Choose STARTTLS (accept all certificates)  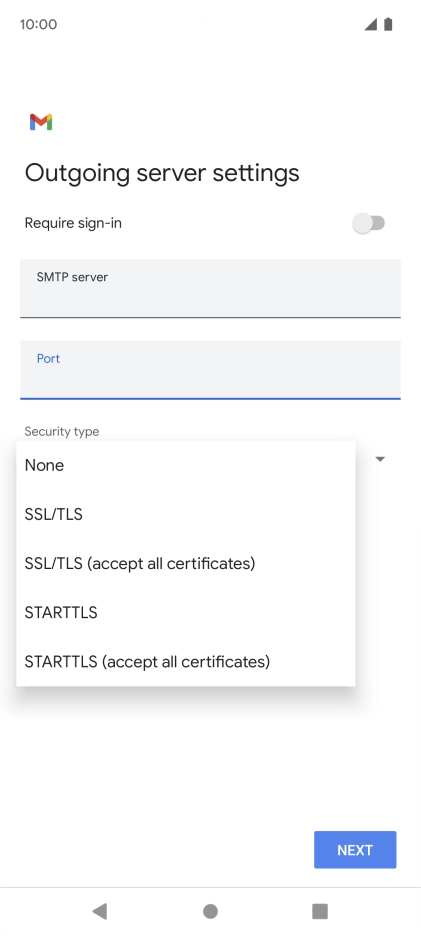186,661
